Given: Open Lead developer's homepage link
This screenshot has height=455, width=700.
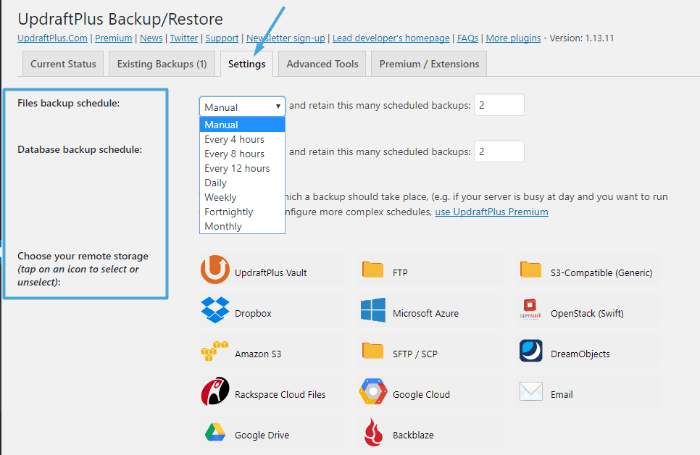Looking at the screenshot, I should (x=391, y=38).
